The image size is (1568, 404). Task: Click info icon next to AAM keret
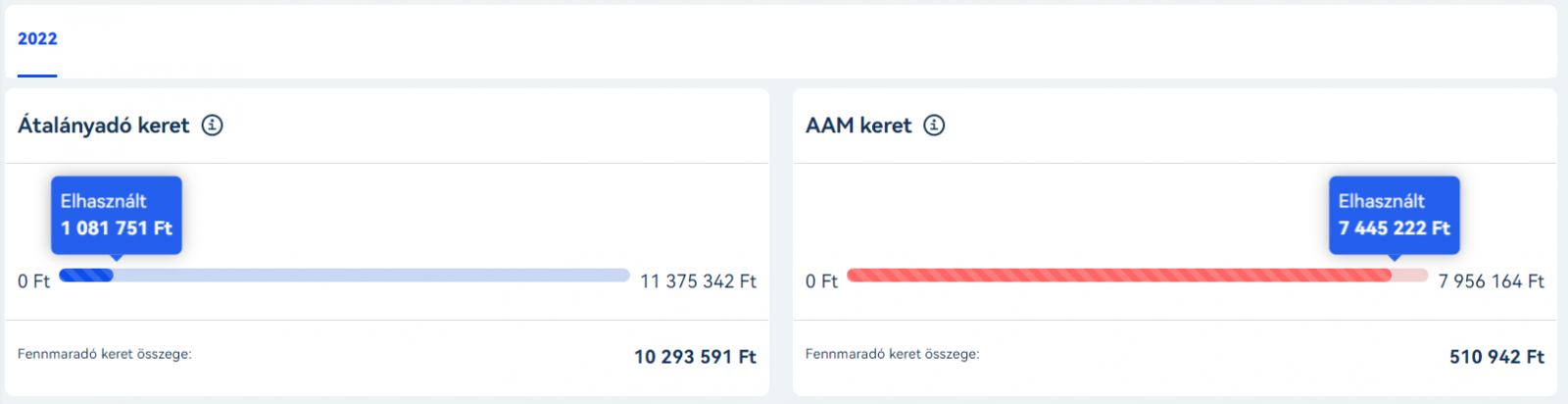click(934, 126)
